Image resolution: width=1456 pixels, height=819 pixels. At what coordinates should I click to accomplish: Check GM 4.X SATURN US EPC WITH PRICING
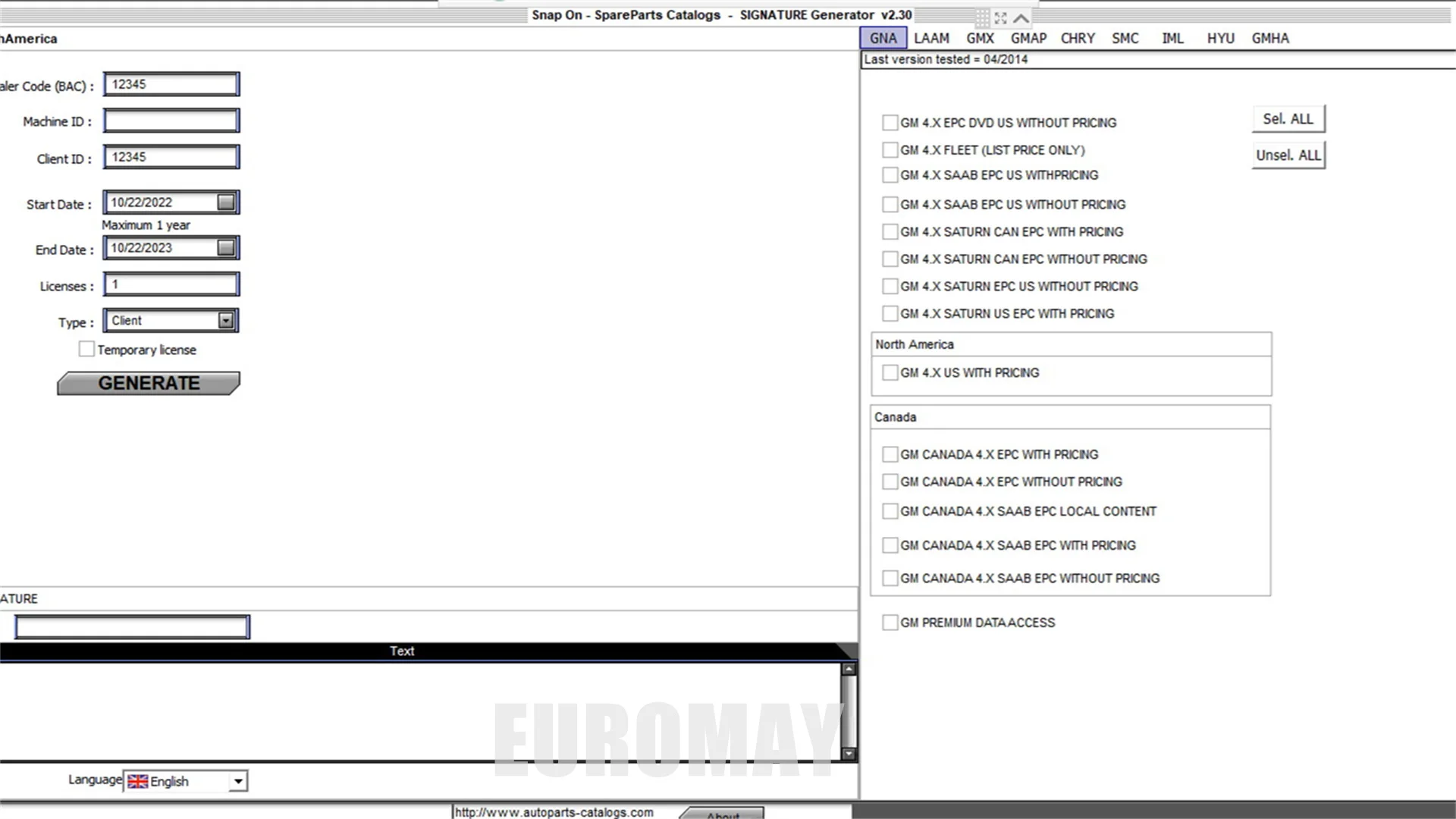[890, 314]
